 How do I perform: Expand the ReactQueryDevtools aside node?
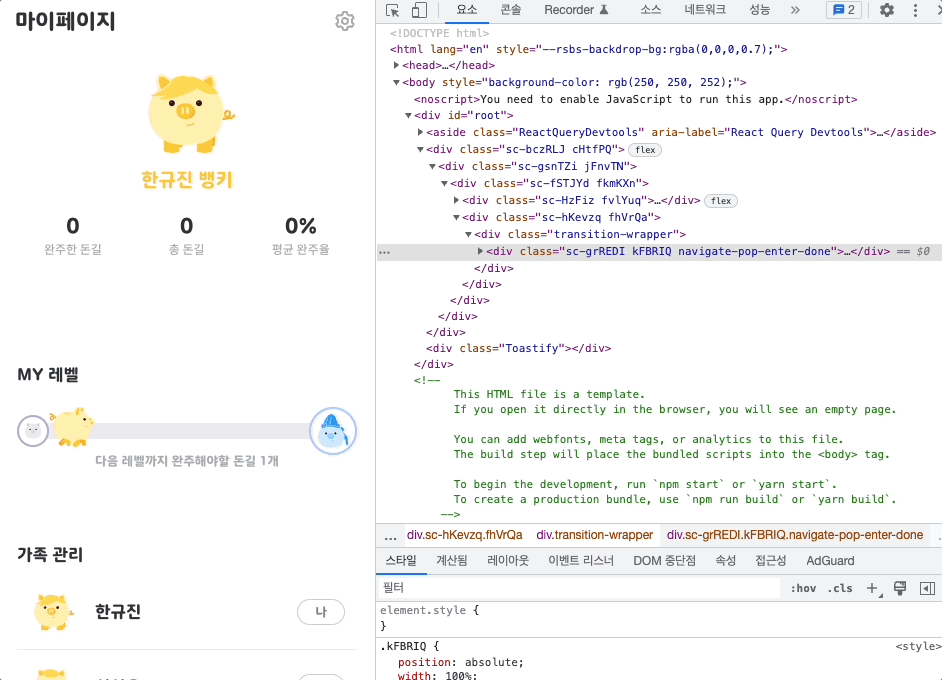point(421,132)
